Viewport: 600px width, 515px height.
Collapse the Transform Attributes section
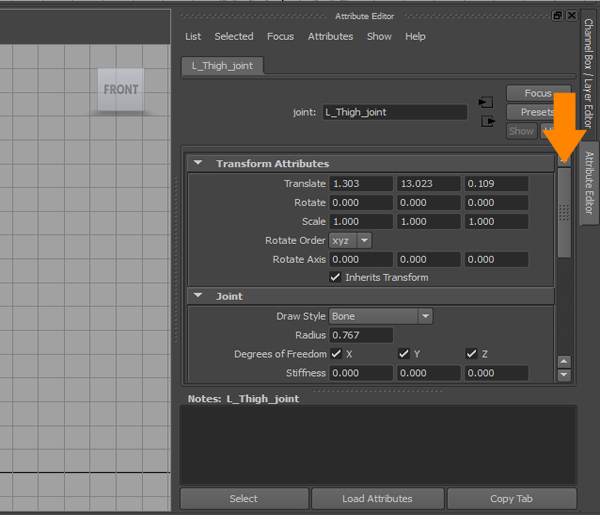198,163
